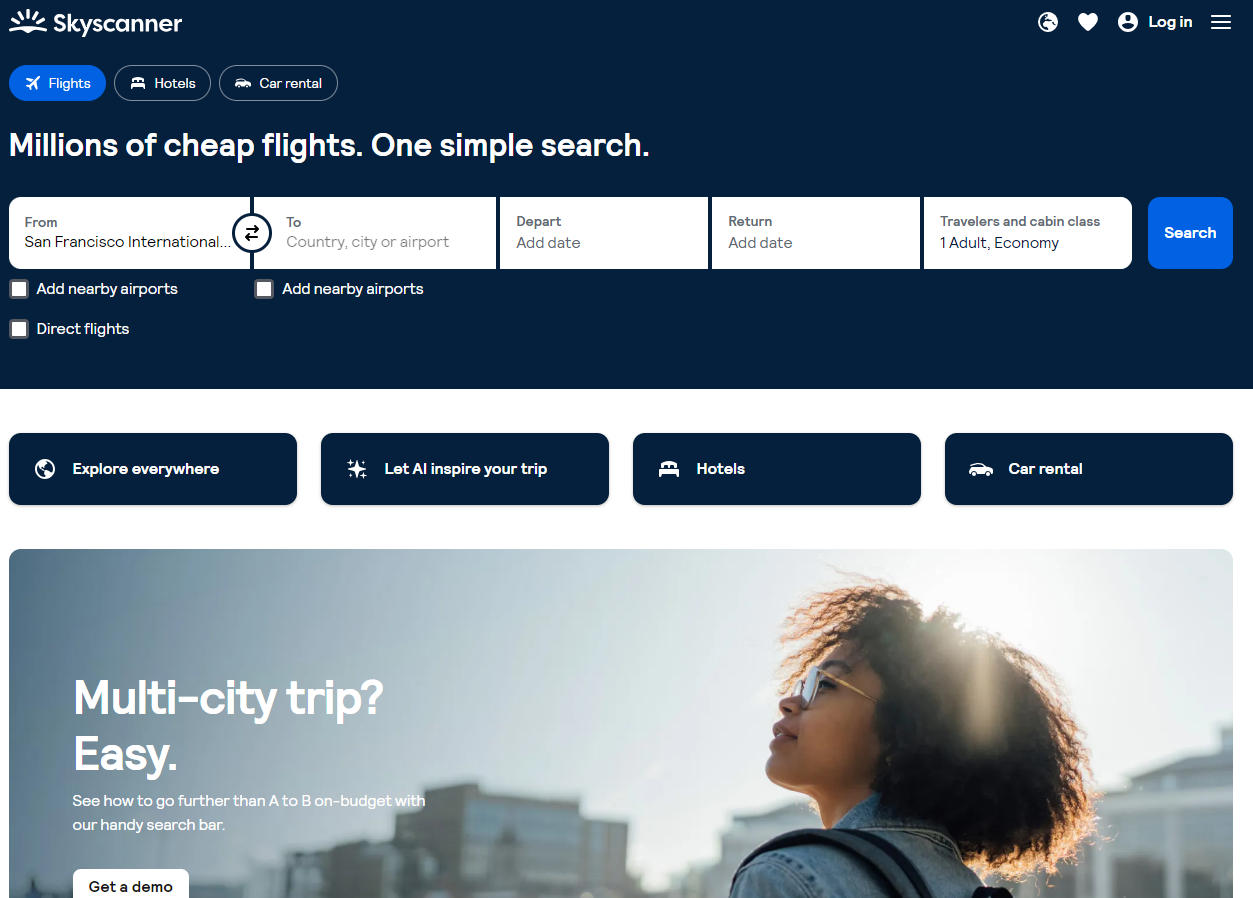Open the Car rental card below search
This screenshot has height=898, width=1253.
pyautogui.click(x=1089, y=469)
